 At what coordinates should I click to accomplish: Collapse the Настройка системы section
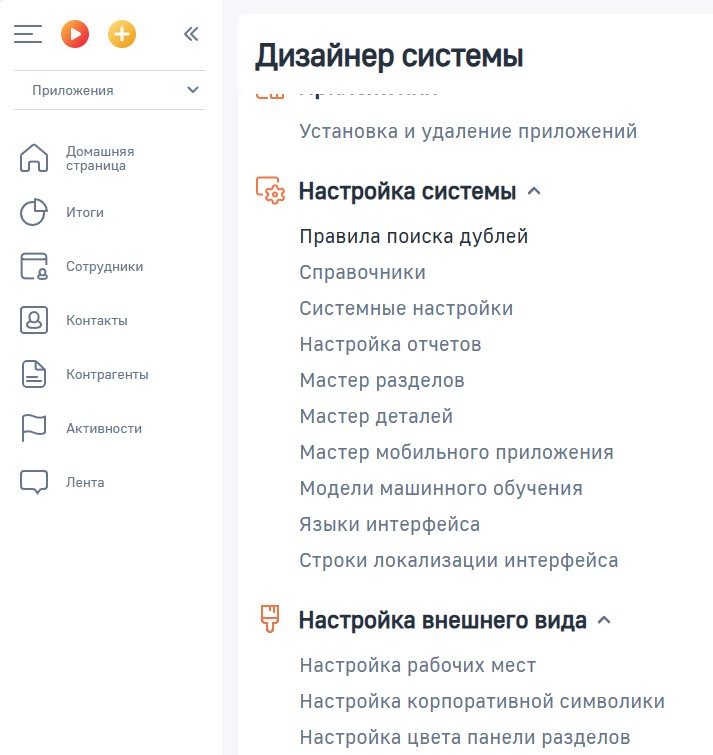click(x=534, y=192)
